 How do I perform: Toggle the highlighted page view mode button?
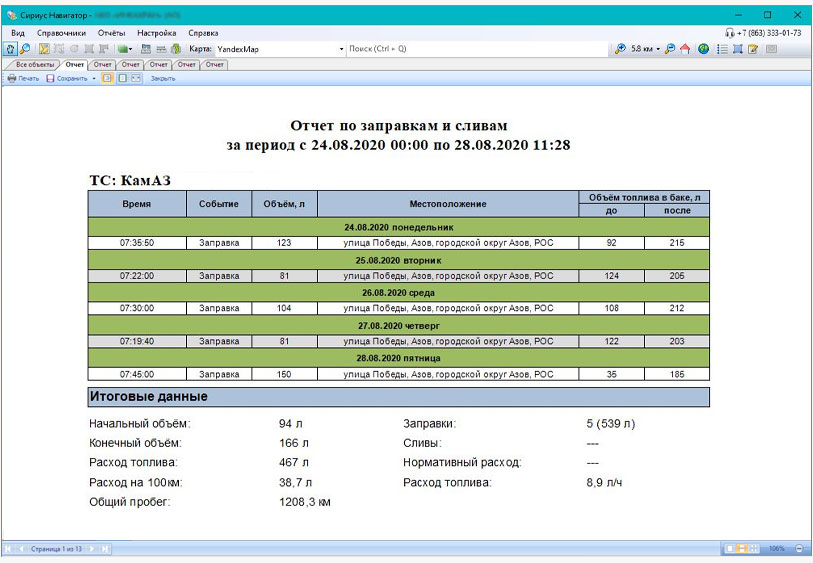[x=107, y=78]
